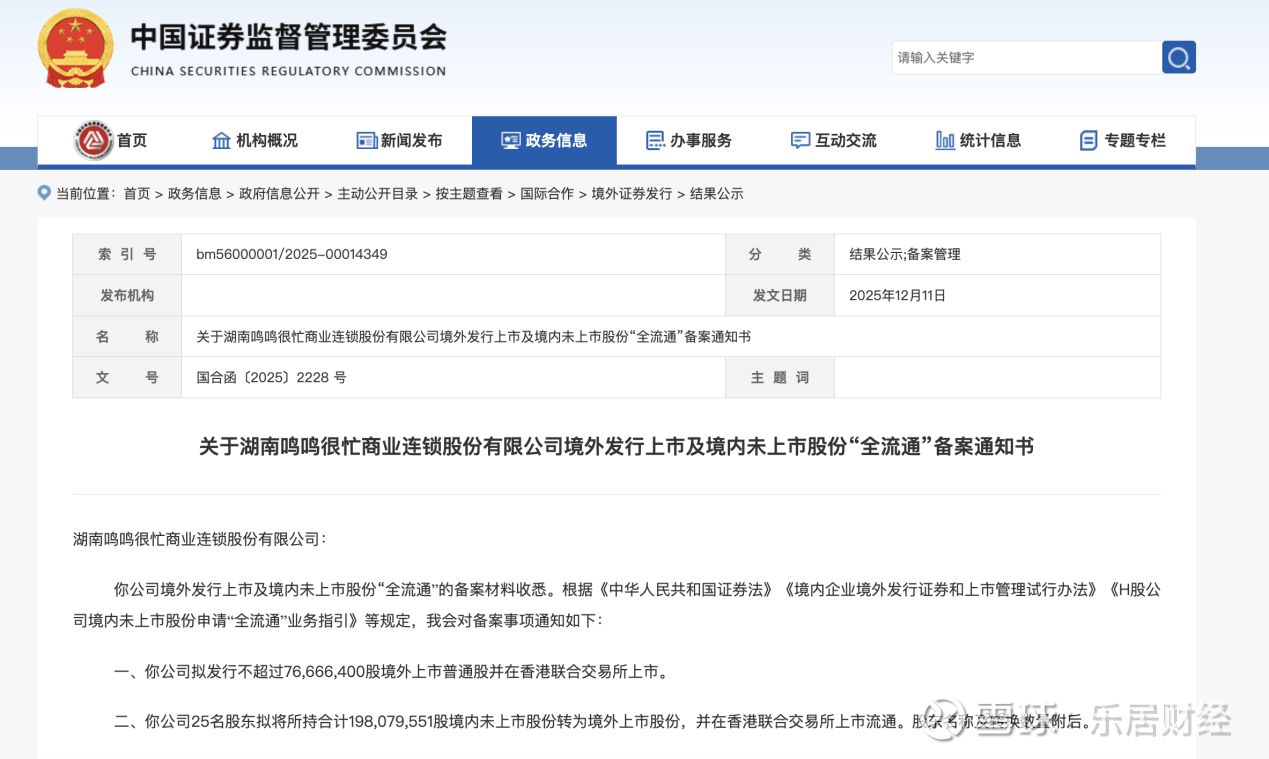Open the 专题专栏 navigation tab
Image resolution: width=1269 pixels, height=759 pixels.
click(1123, 140)
